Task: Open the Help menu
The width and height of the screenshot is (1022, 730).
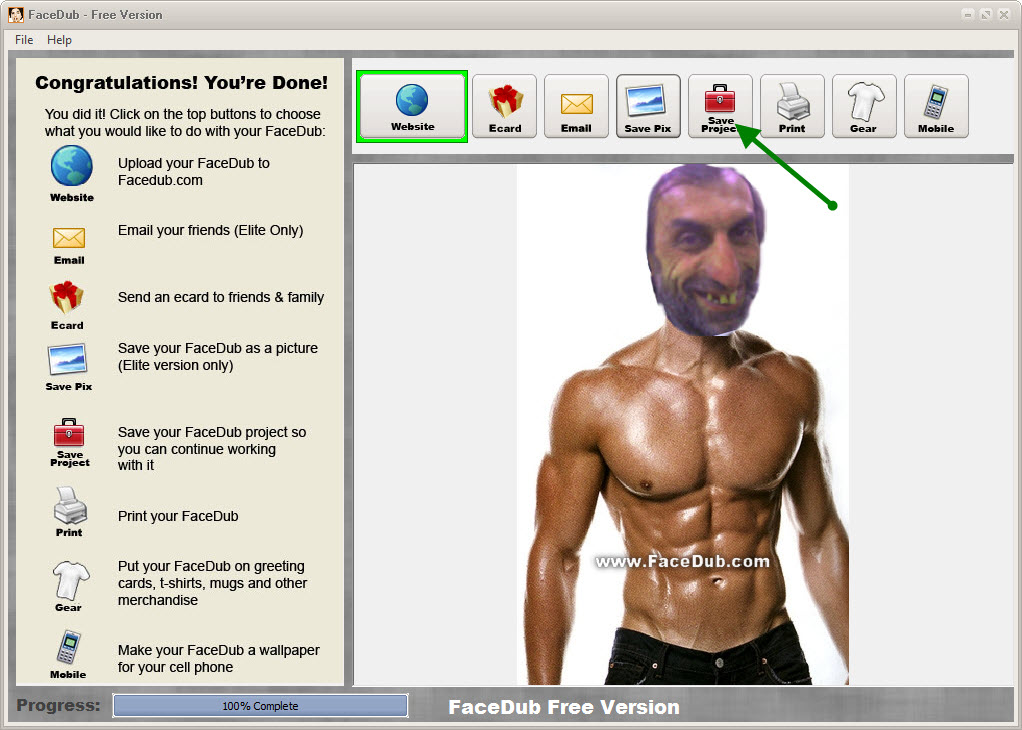Action: pyautogui.click(x=59, y=40)
